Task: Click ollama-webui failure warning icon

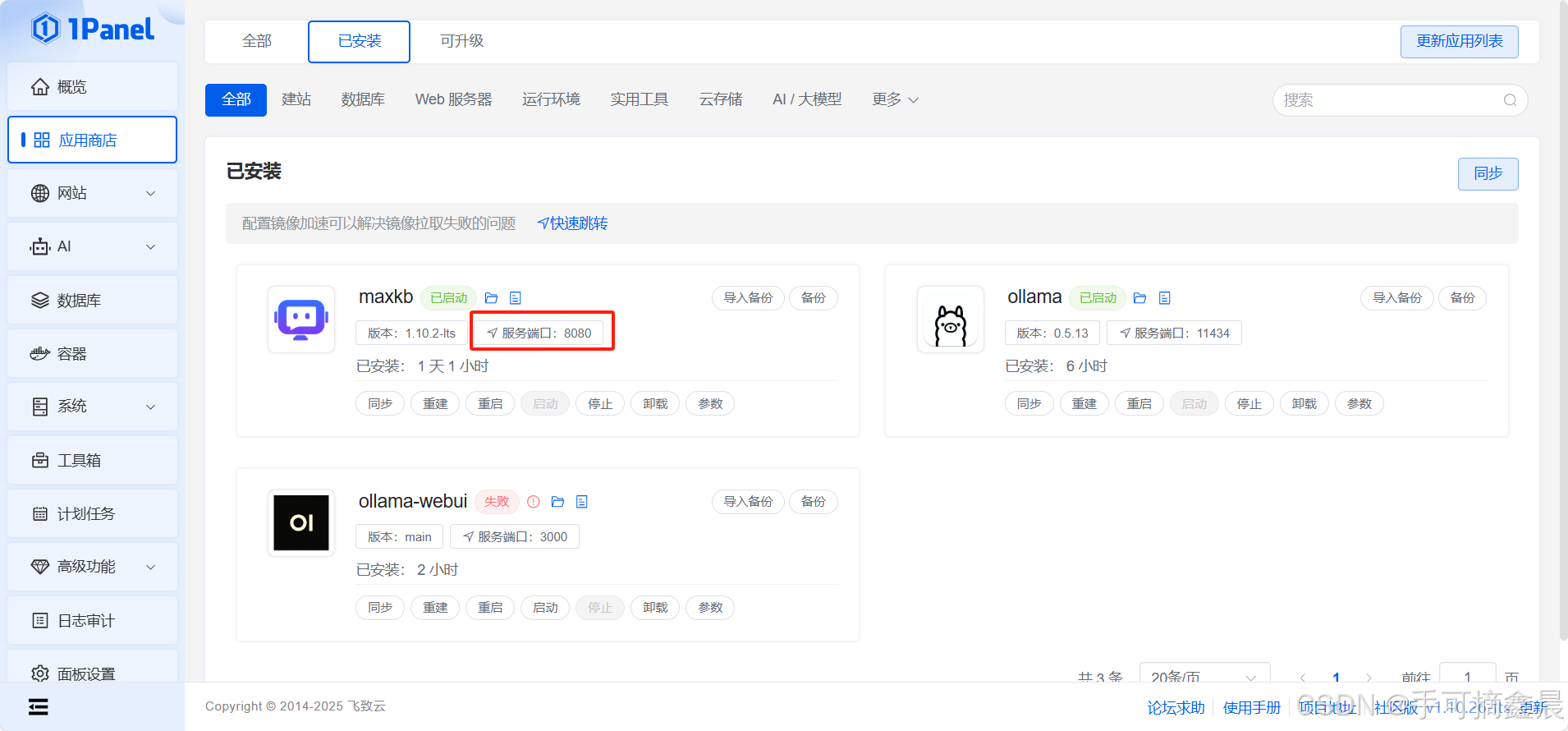Action: (x=534, y=502)
